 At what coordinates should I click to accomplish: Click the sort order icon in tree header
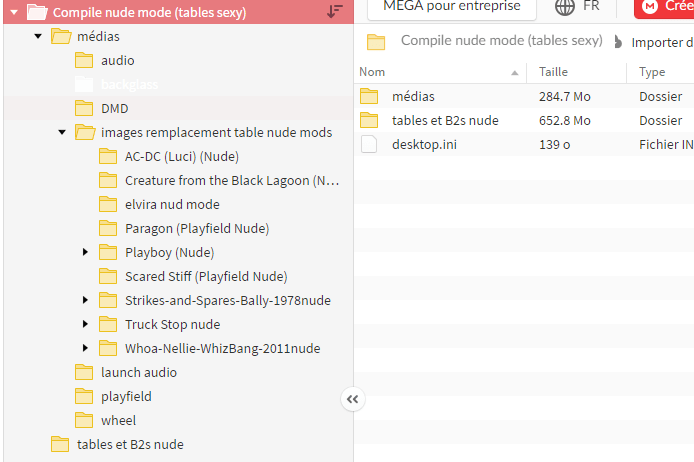coord(334,12)
